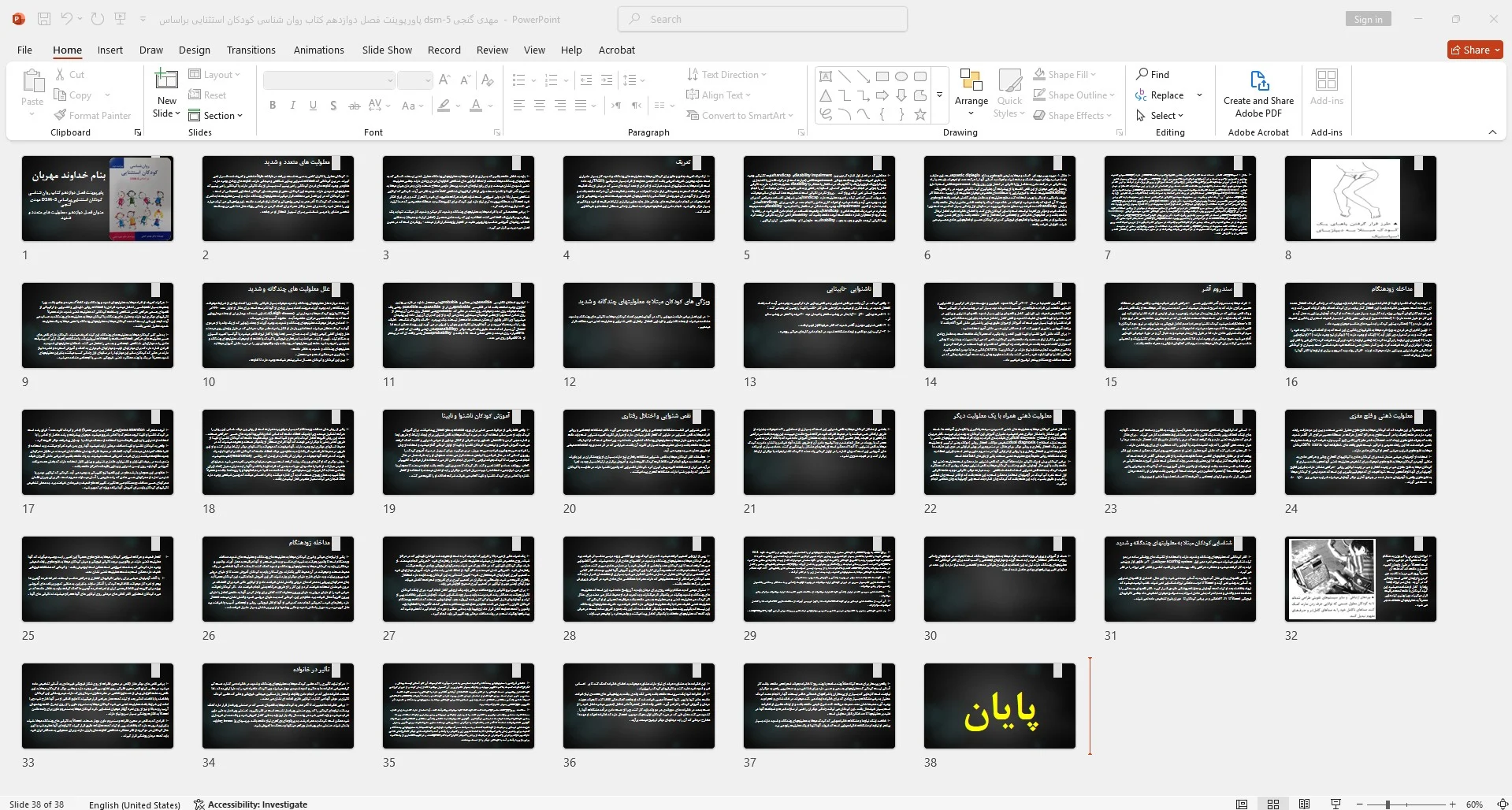This screenshot has height=810, width=1512.
Task: Select slide 8 thumbnail with leg drawing
Action: 1361,199
